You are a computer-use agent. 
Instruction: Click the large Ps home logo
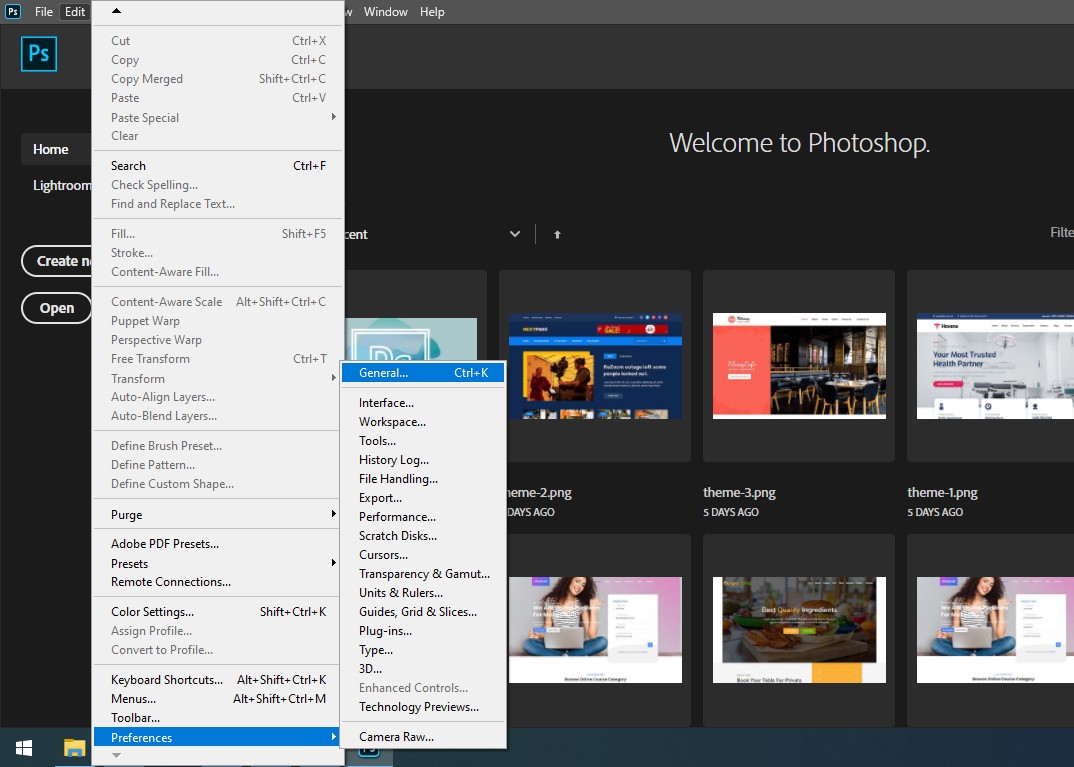(39, 54)
